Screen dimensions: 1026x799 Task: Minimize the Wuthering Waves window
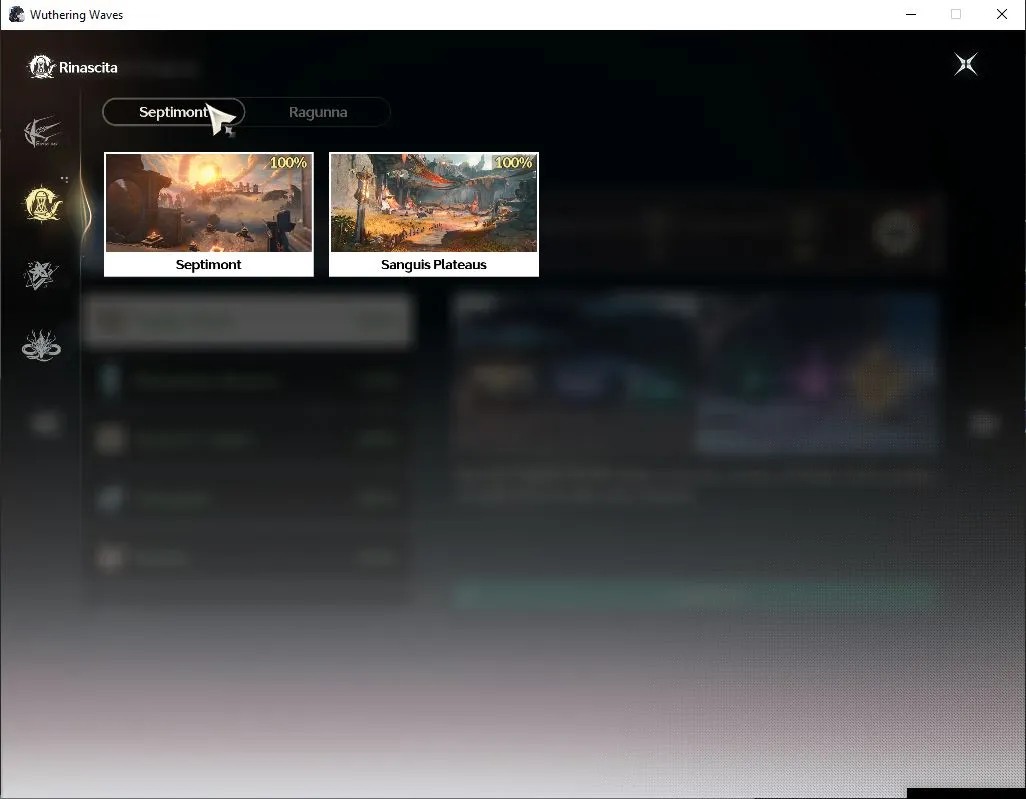pyautogui.click(x=911, y=14)
